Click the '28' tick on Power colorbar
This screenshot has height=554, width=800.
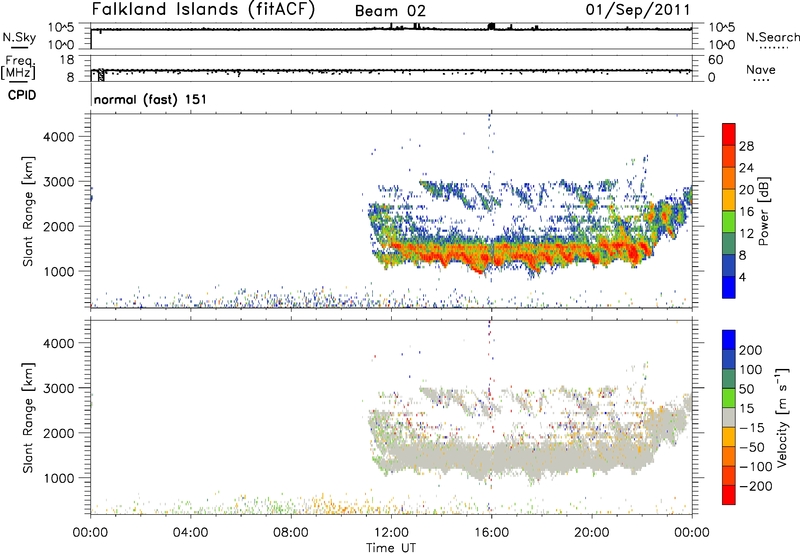(746, 146)
